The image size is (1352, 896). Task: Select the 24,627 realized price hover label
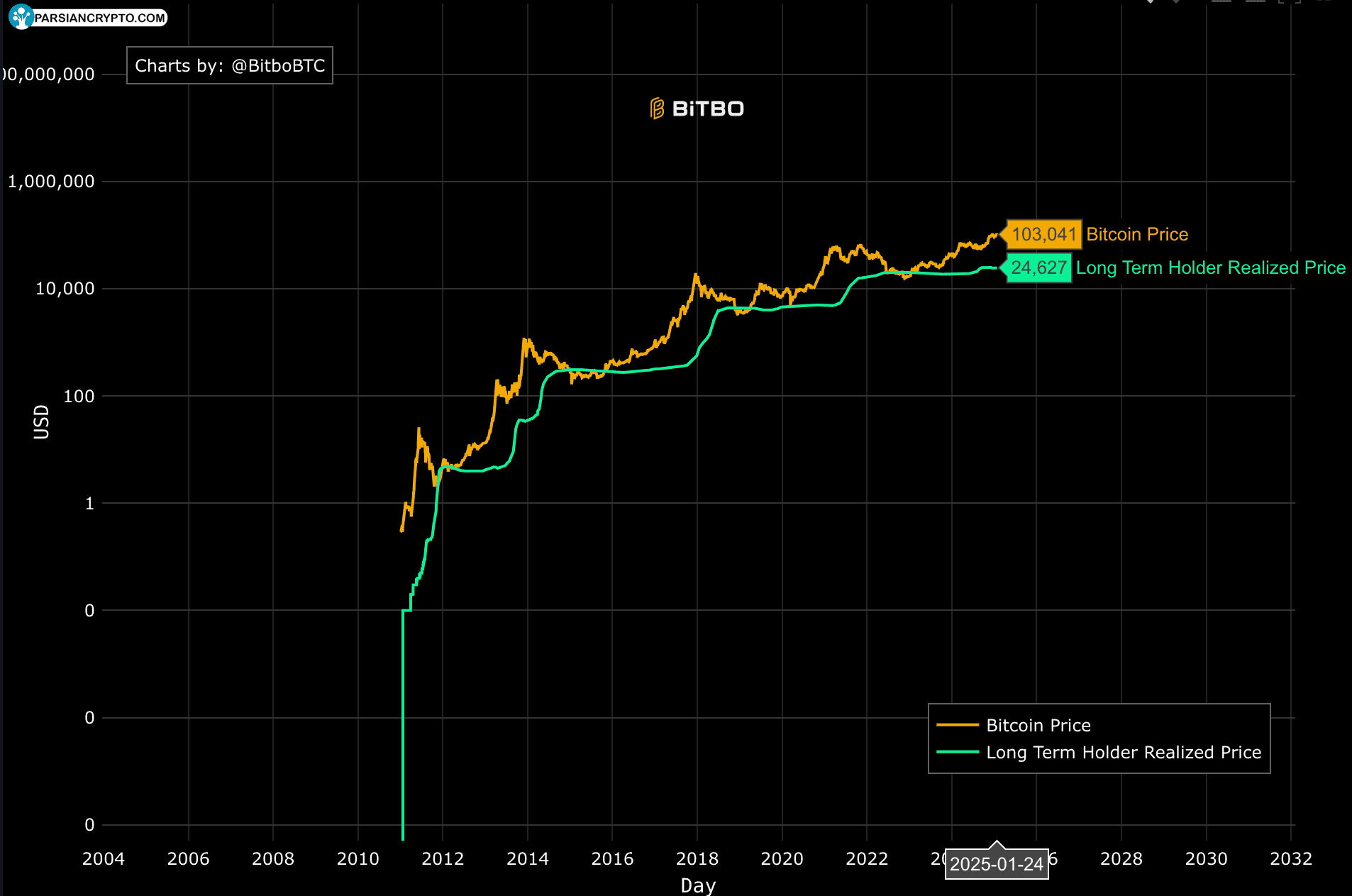[x=1038, y=267]
